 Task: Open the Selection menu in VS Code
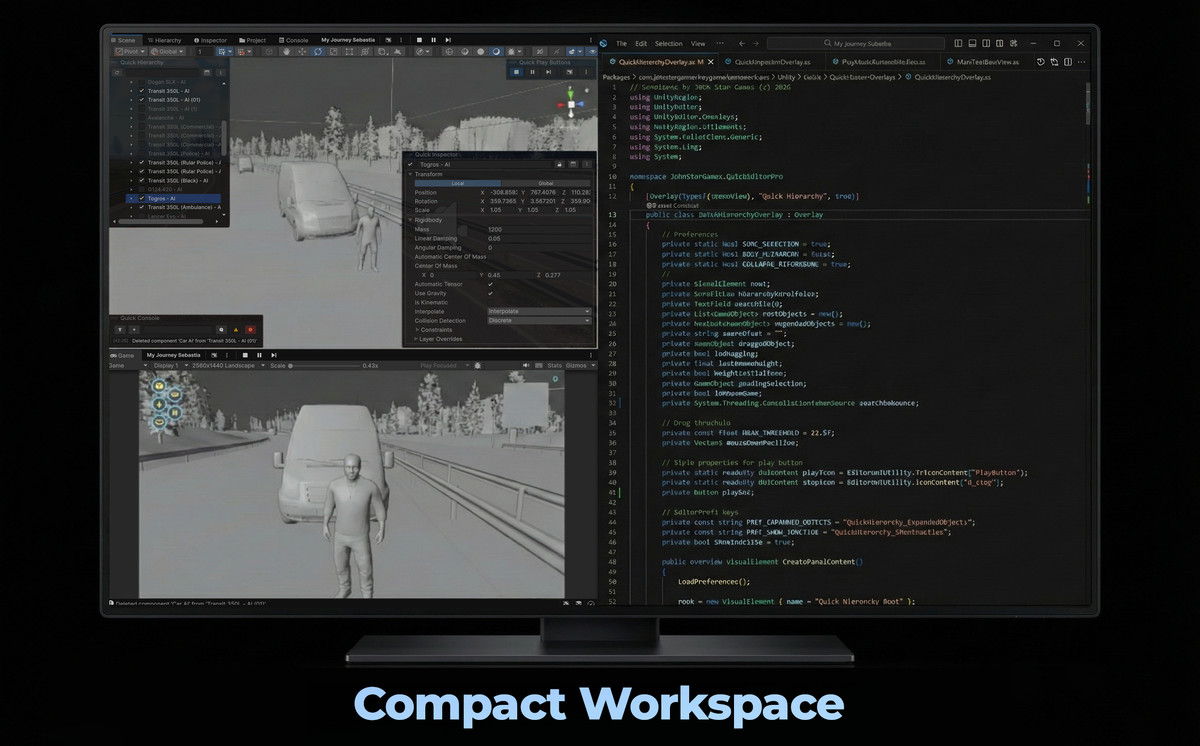pyautogui.click(x=669, y=43)
